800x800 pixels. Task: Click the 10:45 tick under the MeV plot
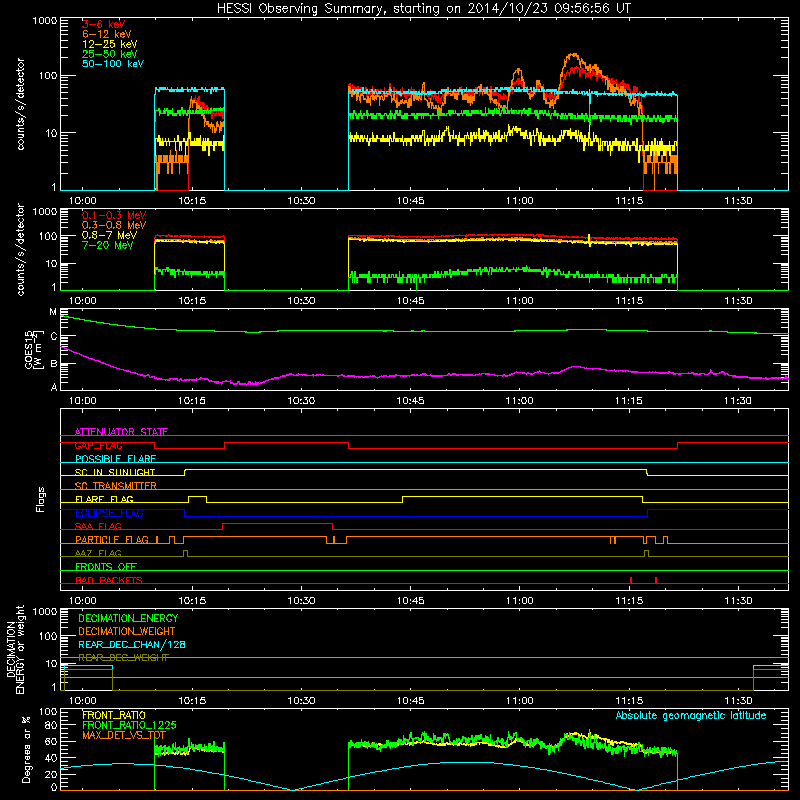410,301
